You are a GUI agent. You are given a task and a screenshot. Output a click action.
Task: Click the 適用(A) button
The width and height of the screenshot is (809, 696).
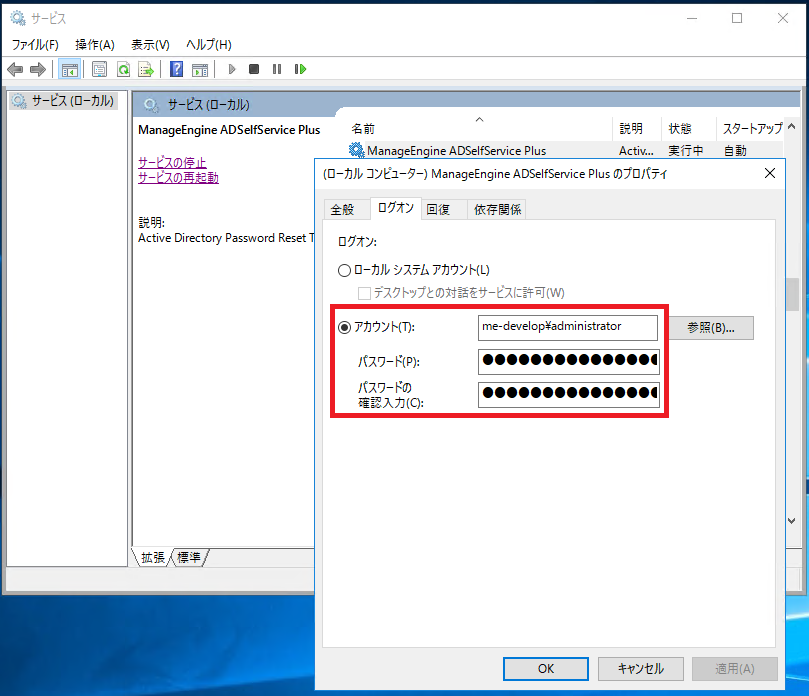click(735, 669)
